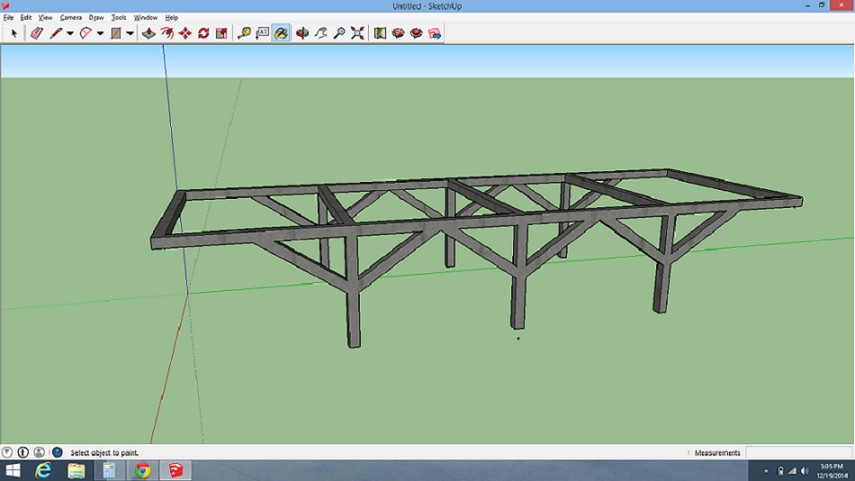Image resolution: width=855 pixels, height=481 pixels.
Task: Open the Draw menu
Action: click(x=96, y=17)
